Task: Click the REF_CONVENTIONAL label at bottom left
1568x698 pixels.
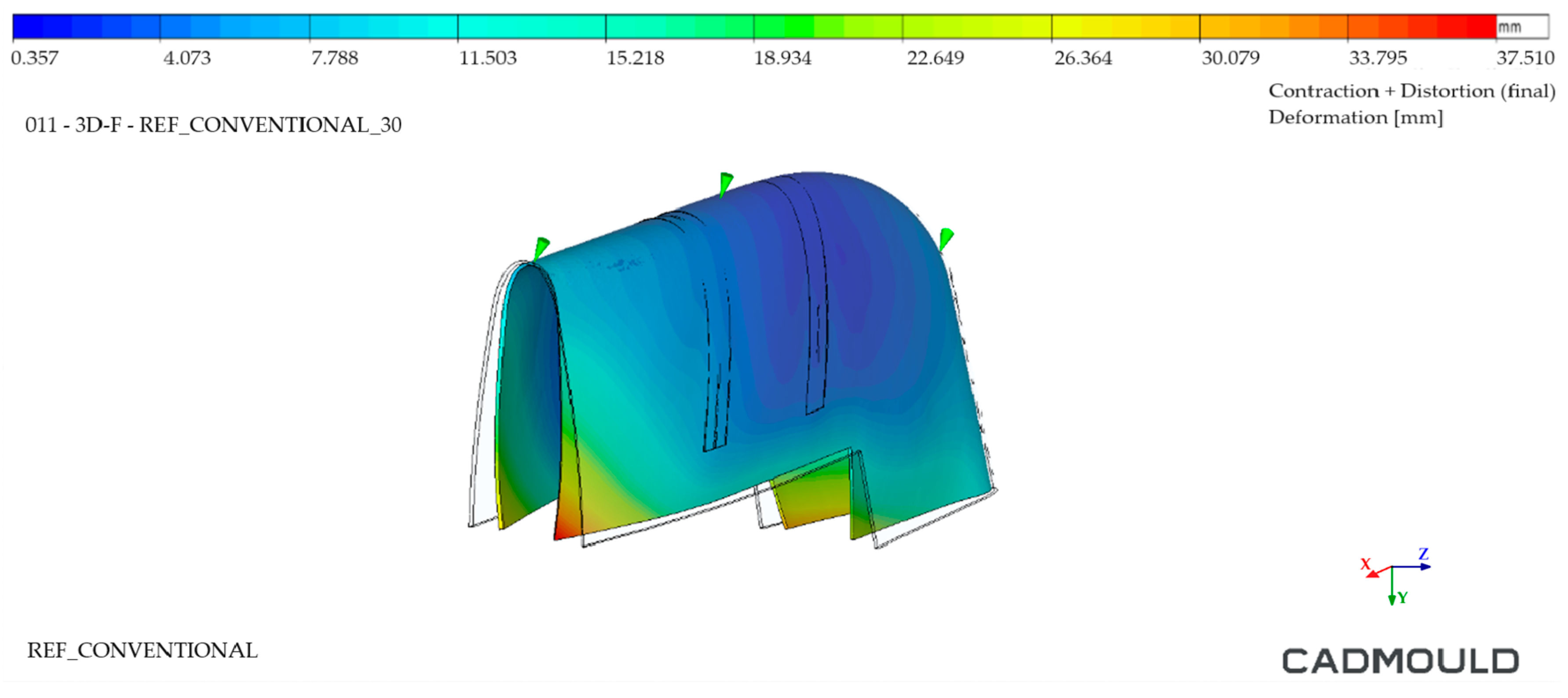Action: tap(143, 650)
